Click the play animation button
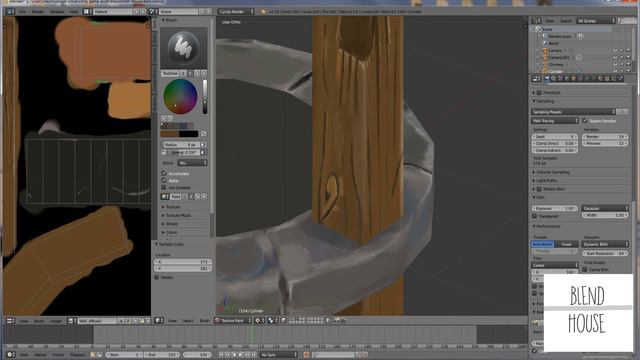Screen dimensions: 640x360 (x=241, y=355)
